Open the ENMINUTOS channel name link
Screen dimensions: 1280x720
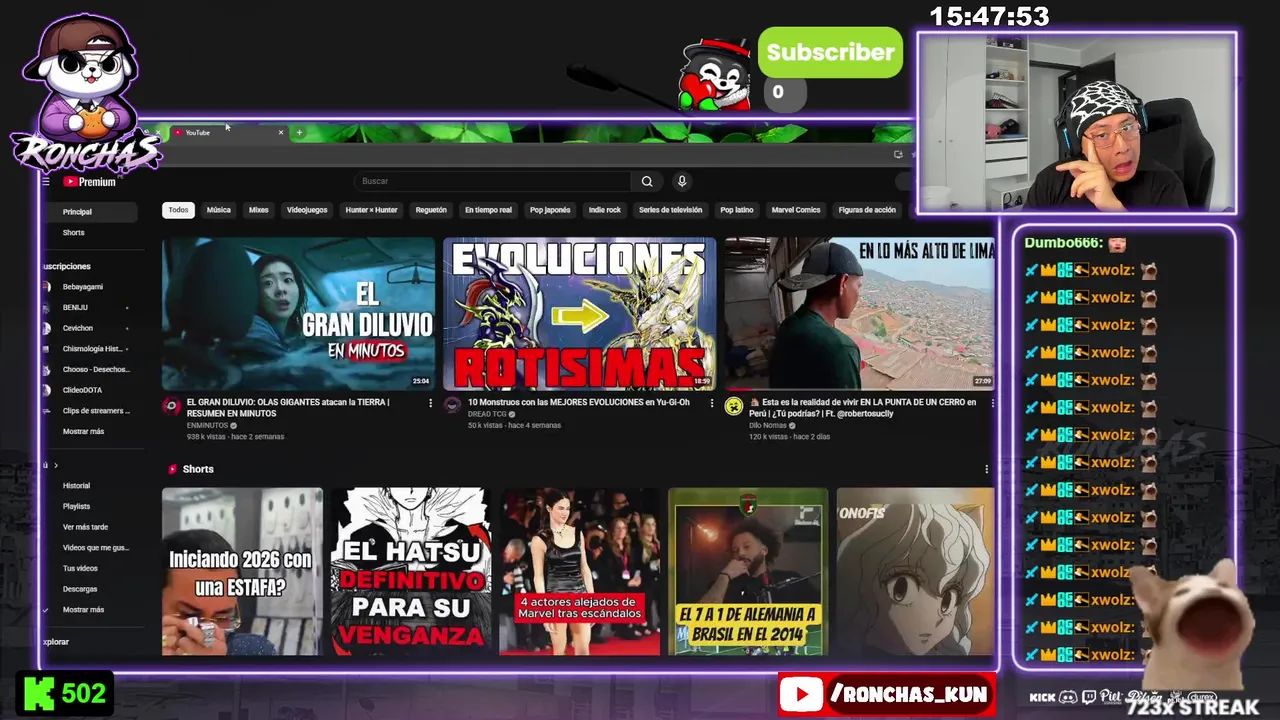(x=208, y=425)
